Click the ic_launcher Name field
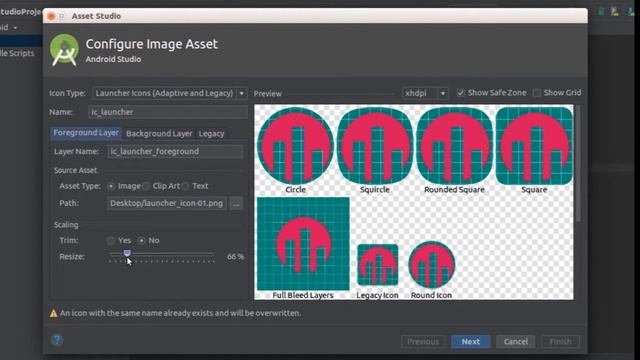 click(x=167, y=112)
